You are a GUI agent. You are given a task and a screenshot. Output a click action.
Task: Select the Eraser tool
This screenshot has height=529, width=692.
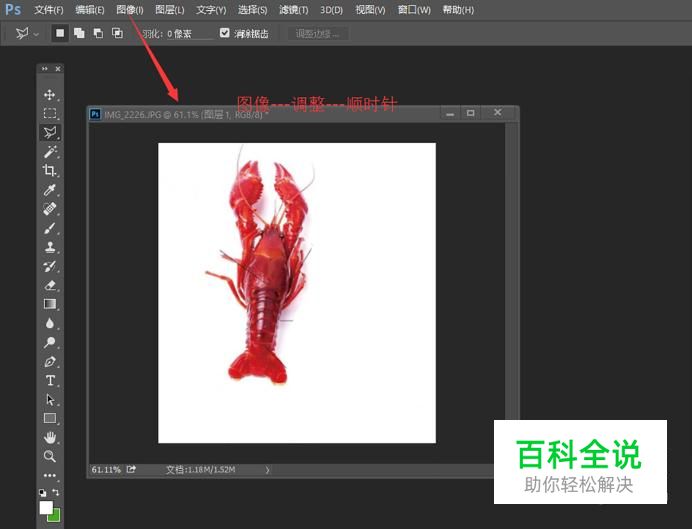click(x=50, y=285)
